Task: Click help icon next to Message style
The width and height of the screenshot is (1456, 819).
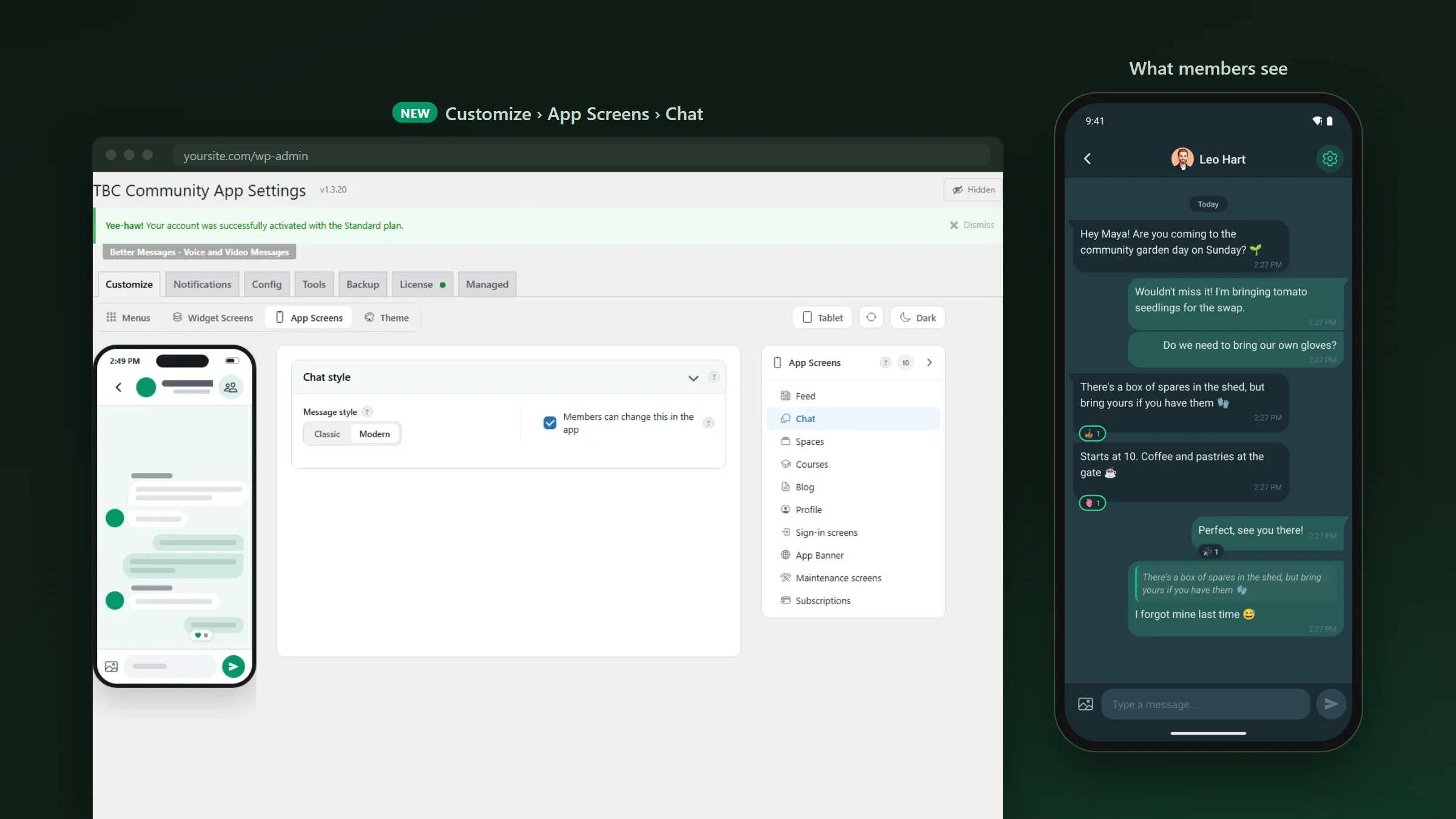Action: point(367,411)
